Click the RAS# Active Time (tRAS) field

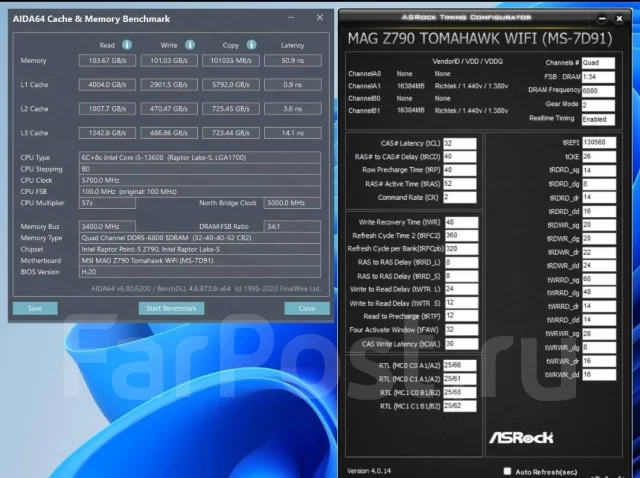pyautogui.click(x=460, y=184)
